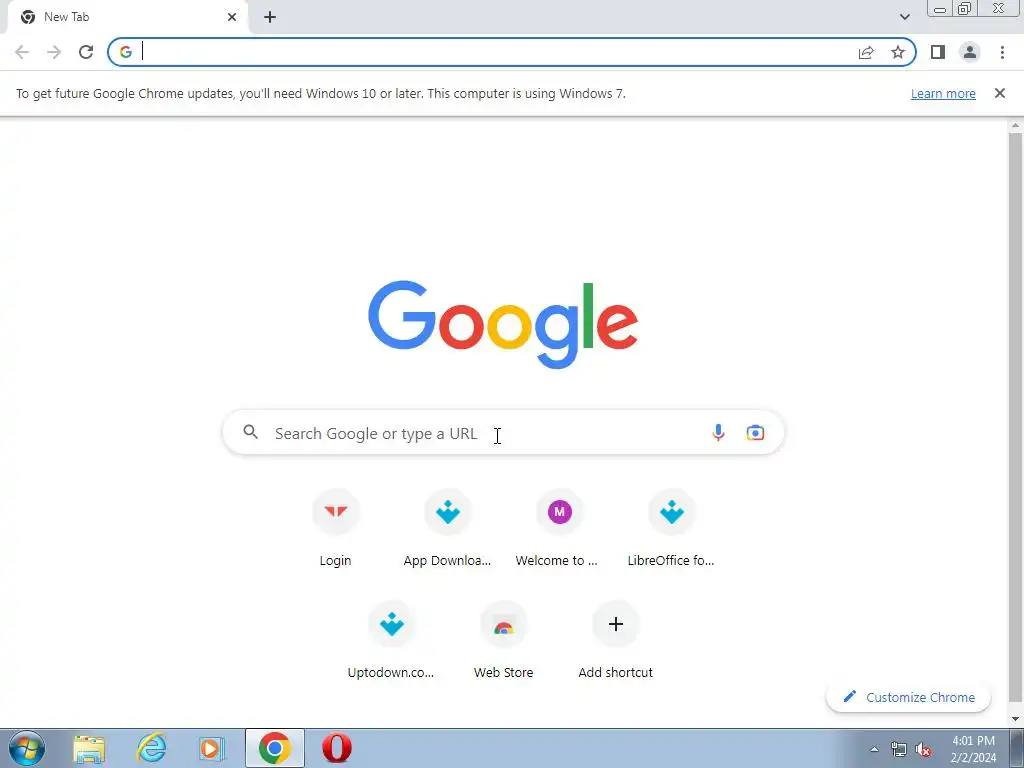Click the muted volume tray icon
Image resolution: width=1024 pixels, height=768 pixels.
(x=923, y=750)
